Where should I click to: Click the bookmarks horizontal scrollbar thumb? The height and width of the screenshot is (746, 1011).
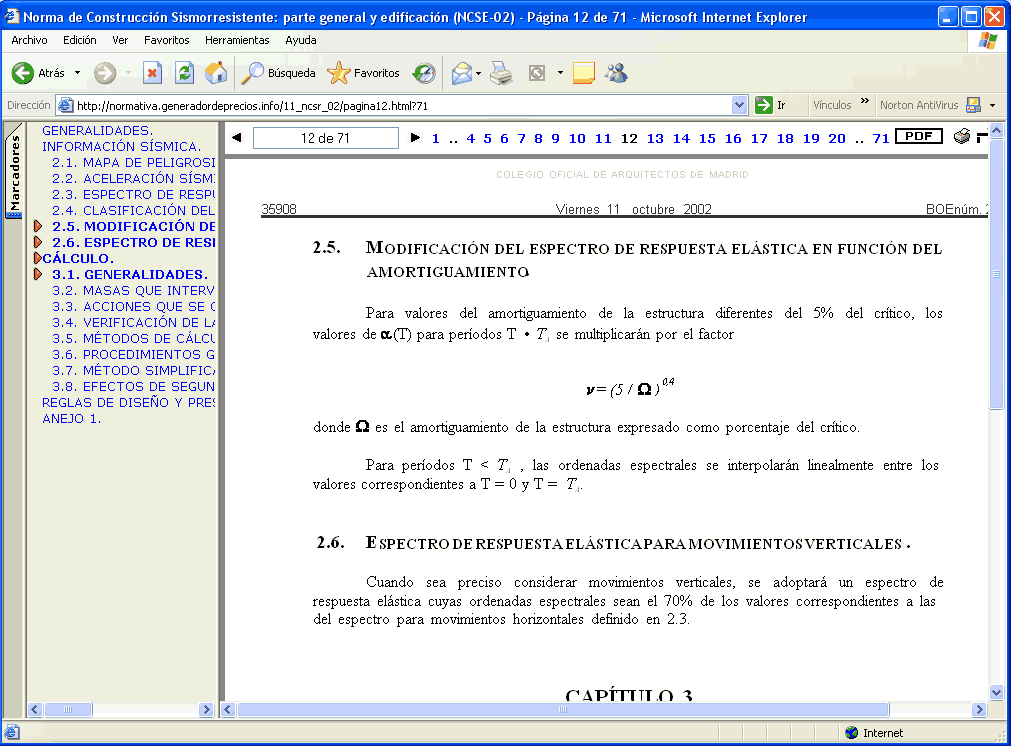[x=68, y=709]
